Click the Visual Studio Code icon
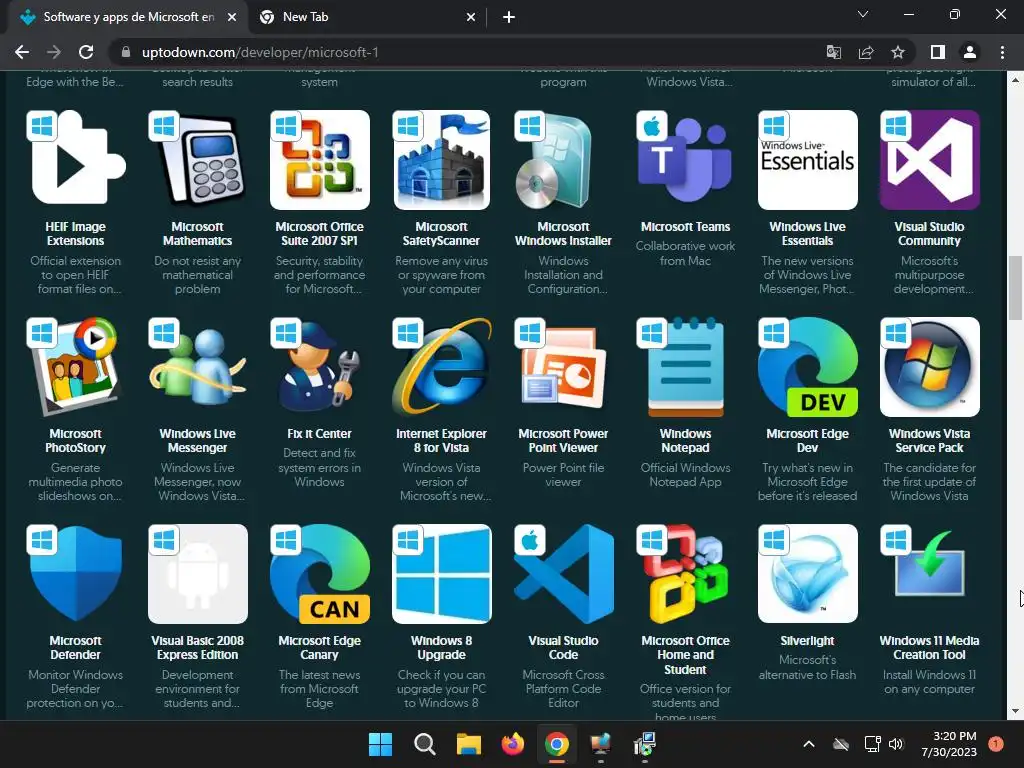The image size is (1024, 768). tap(564, 574)
